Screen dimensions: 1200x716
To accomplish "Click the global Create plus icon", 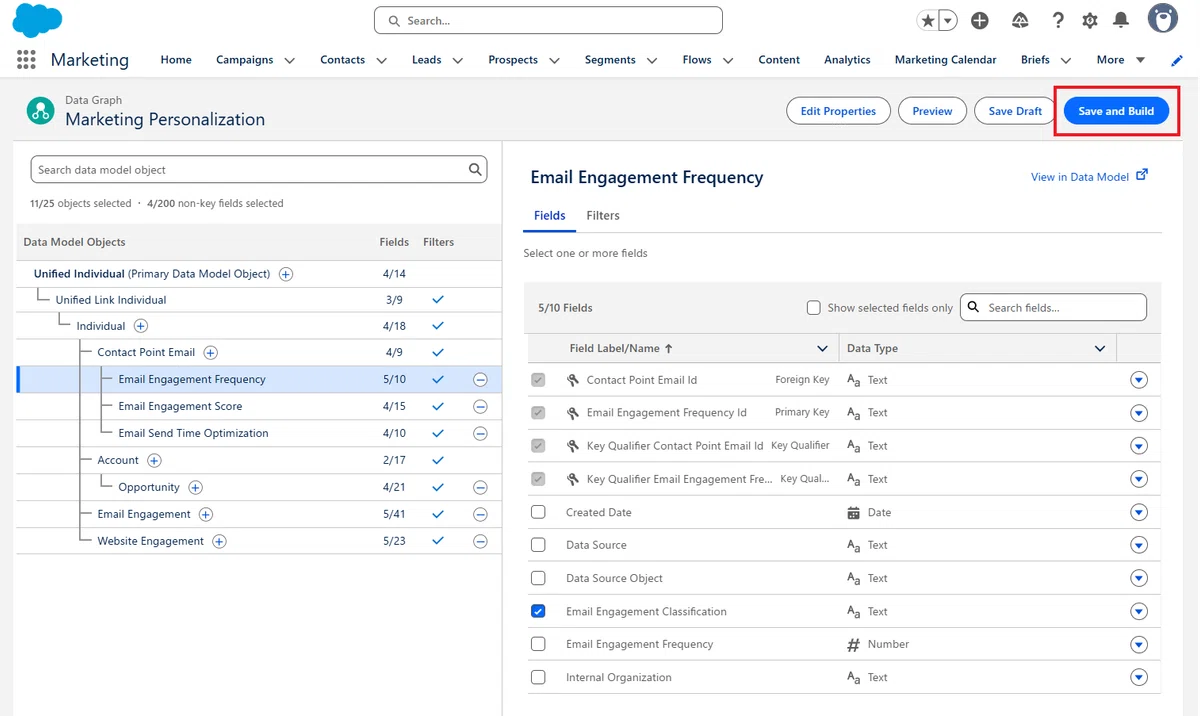I will pos(980,20).
